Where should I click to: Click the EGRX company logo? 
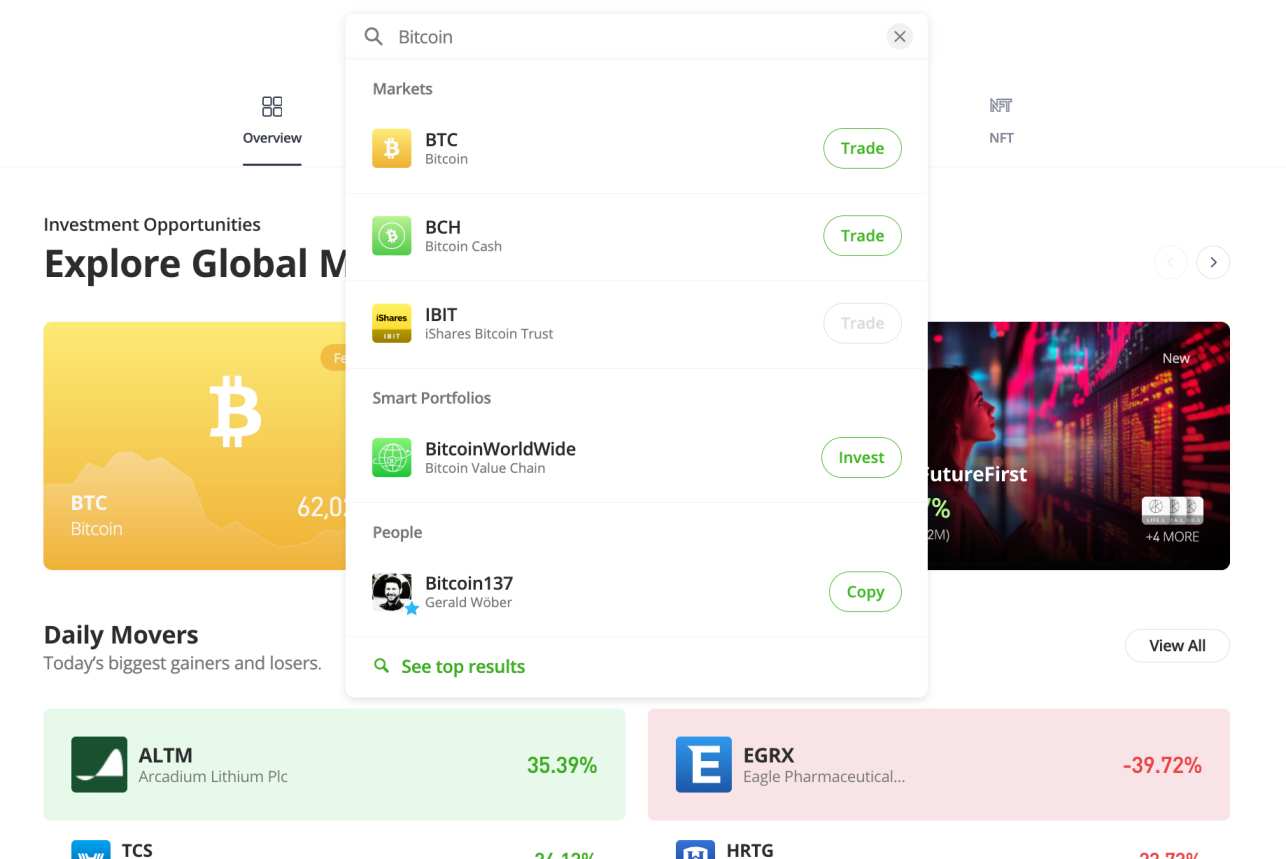click(x=704, y=765)
